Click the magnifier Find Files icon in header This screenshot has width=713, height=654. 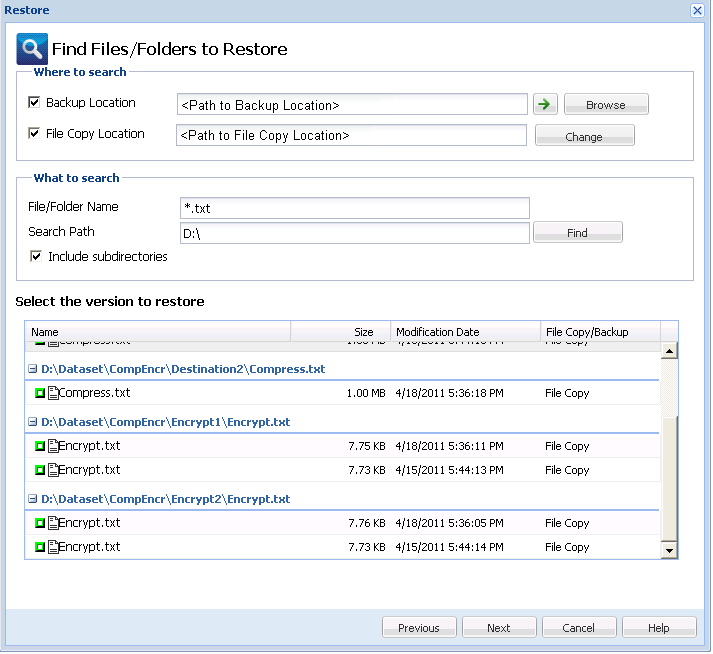tap(32, 49)
